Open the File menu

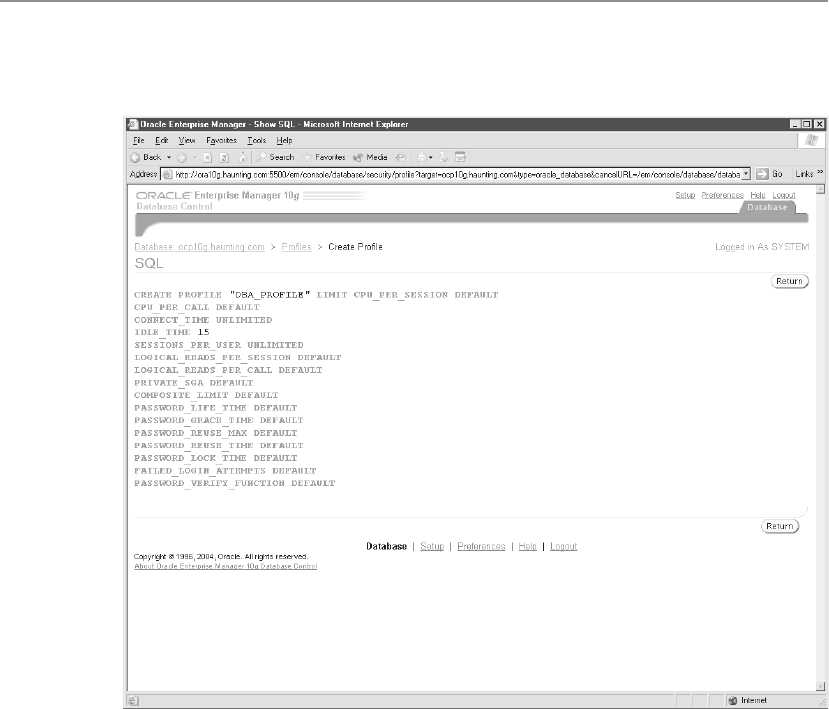click(x=139, y=141)
